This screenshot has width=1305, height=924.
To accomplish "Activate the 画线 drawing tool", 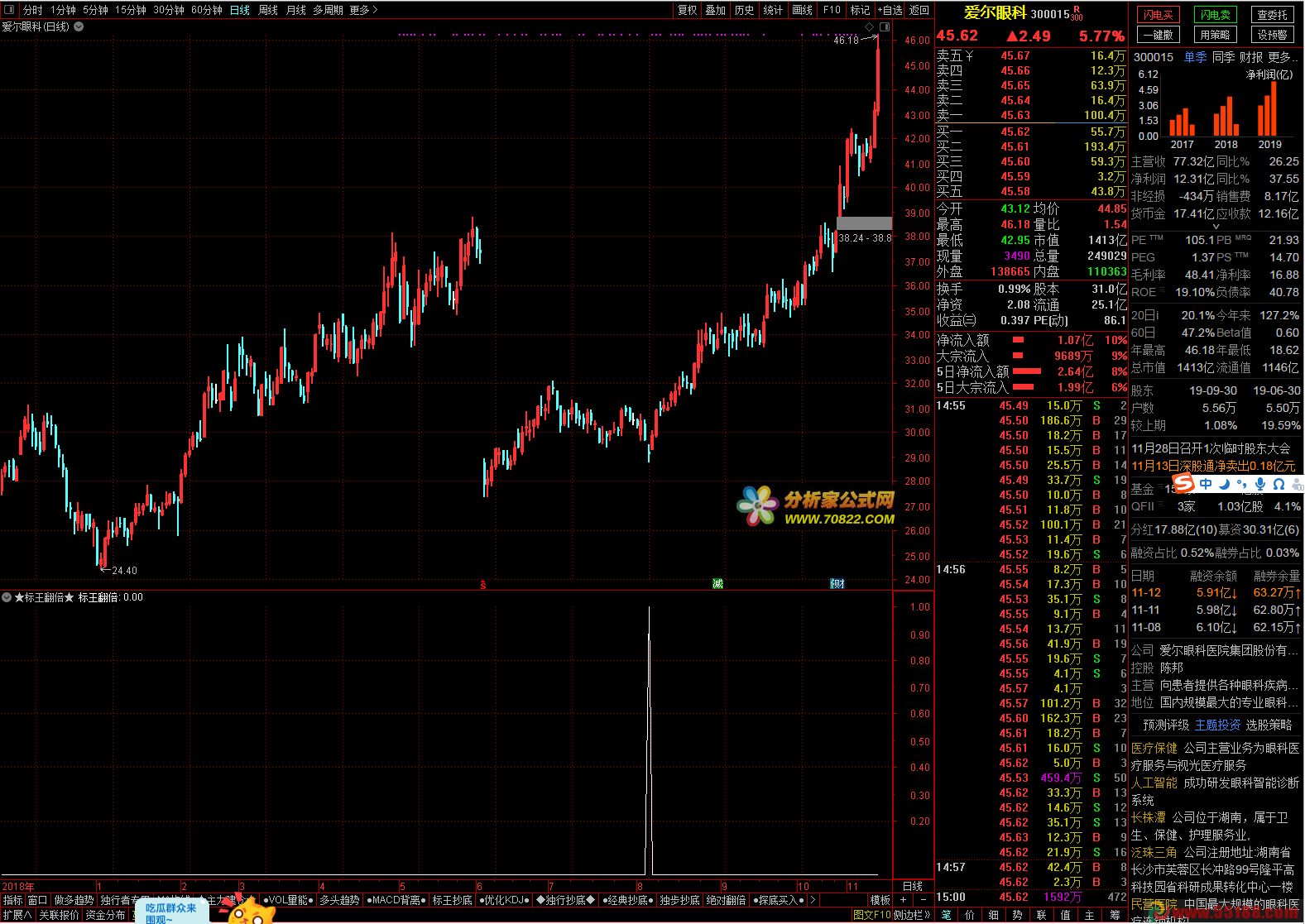I will coord(803,10).
